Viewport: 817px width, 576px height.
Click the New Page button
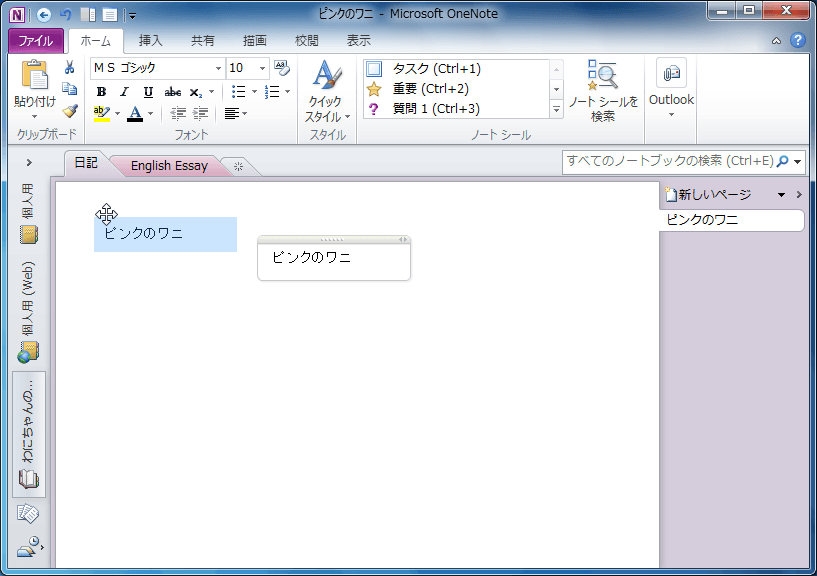pyautogui.click(x=709, y=195)
